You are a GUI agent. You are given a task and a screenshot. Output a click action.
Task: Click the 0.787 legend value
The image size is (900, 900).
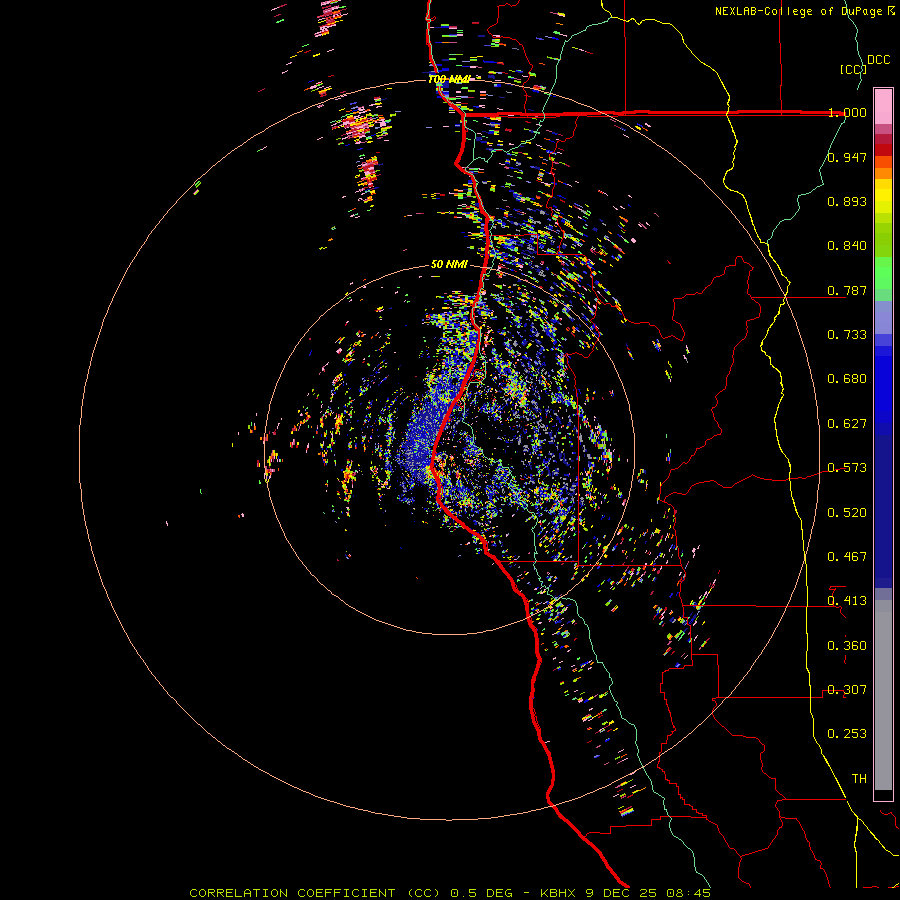pyautogui.click(x=847, y=290)
